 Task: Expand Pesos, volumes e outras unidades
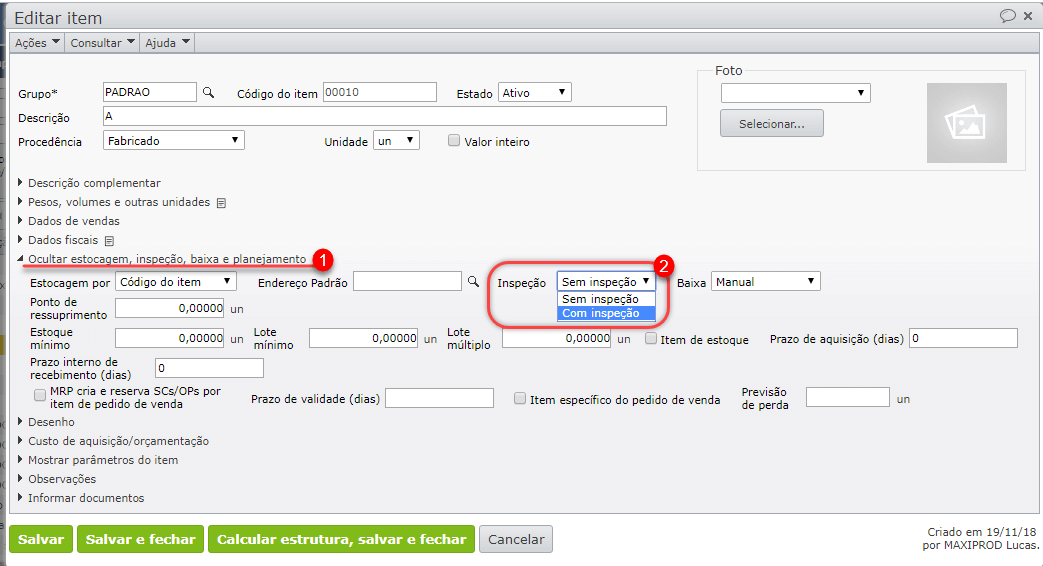(x=118, y=202)
